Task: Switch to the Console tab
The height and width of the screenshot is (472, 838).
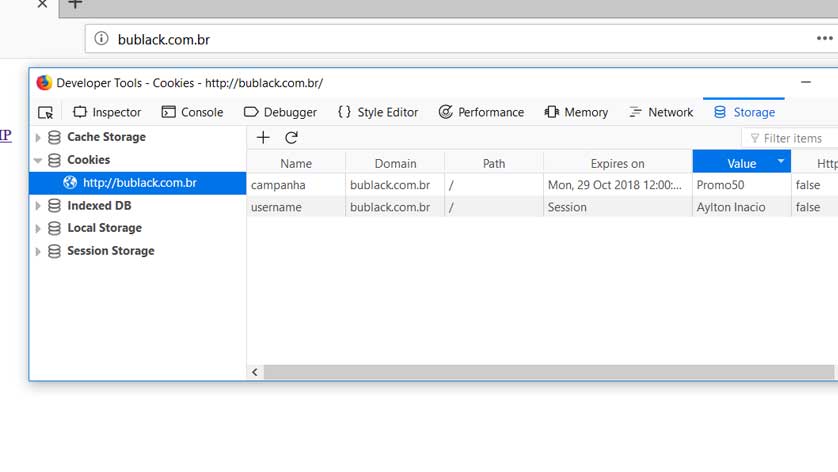Action: point(192,112)
